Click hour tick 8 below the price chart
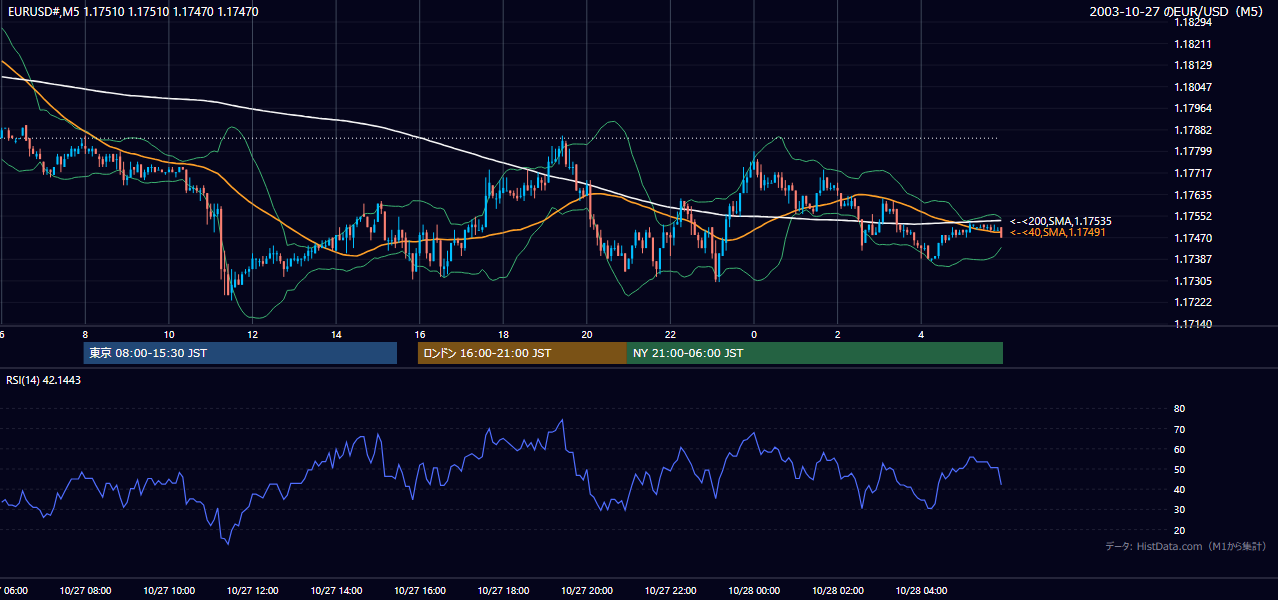 pyautogui.click(x=85, y=334)
